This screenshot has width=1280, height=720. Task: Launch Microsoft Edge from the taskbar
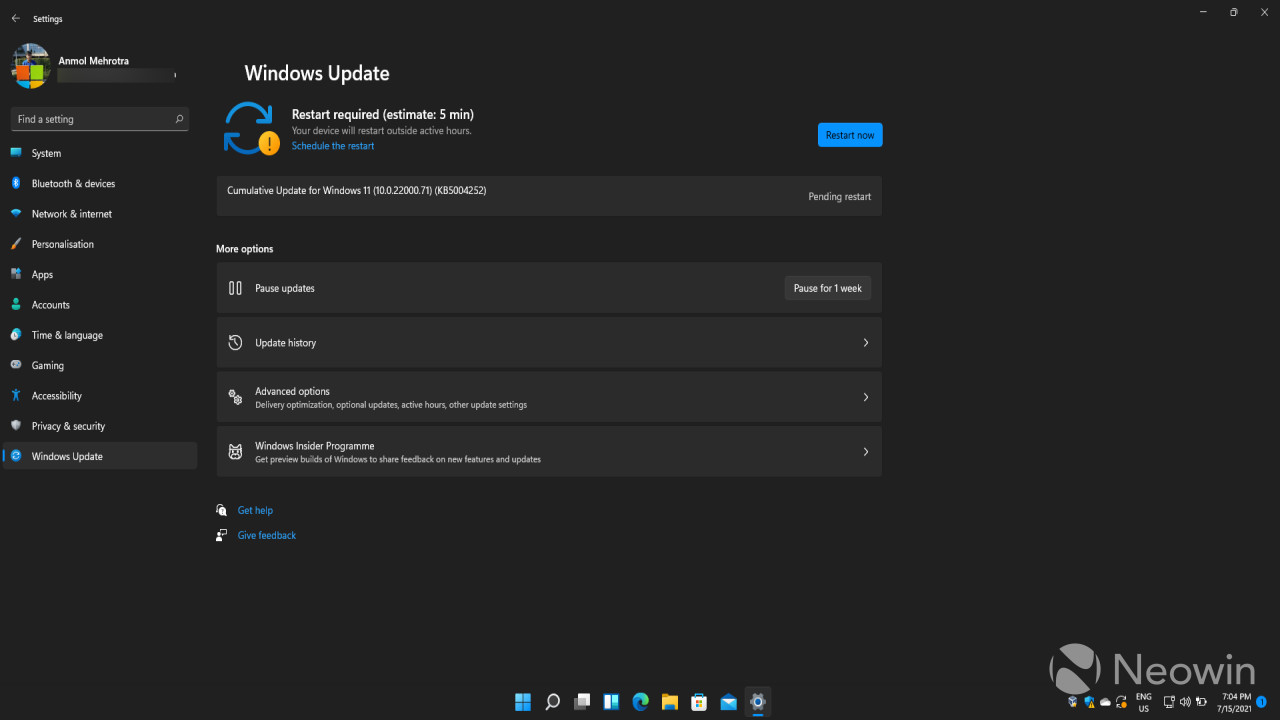coord(640,702)
